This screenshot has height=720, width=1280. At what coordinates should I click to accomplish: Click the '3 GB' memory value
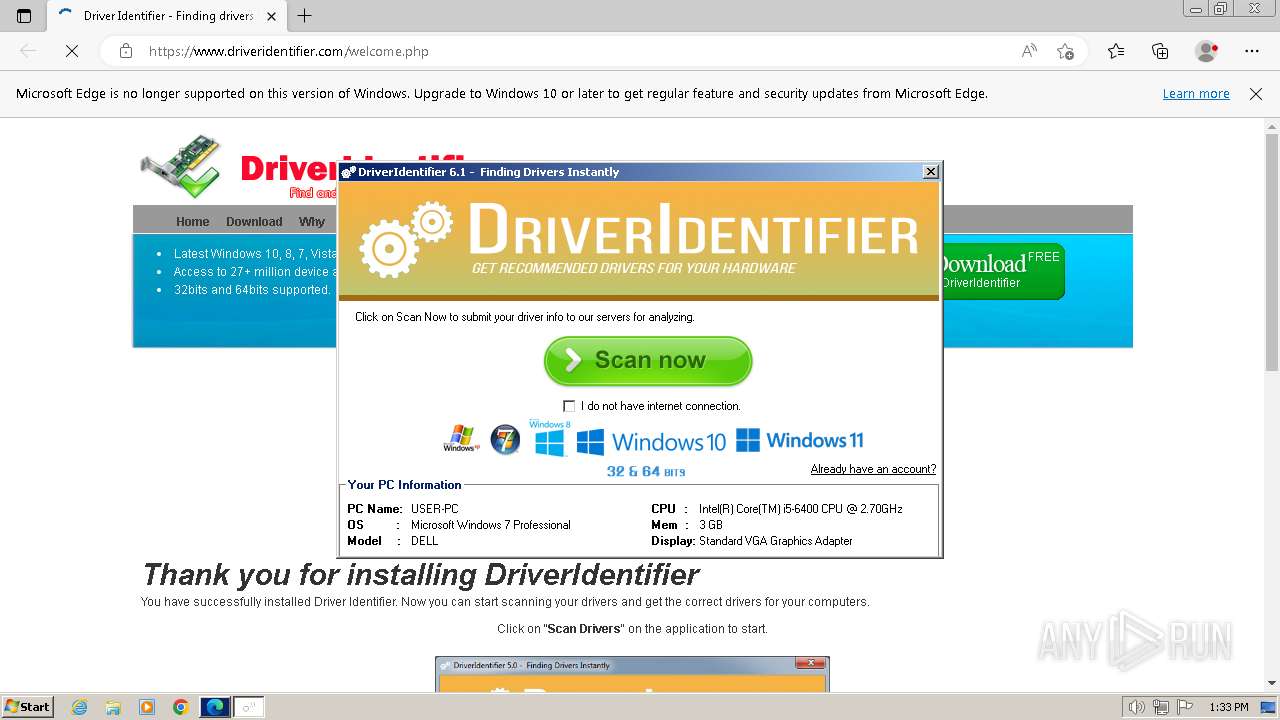(x=711, y=525)
